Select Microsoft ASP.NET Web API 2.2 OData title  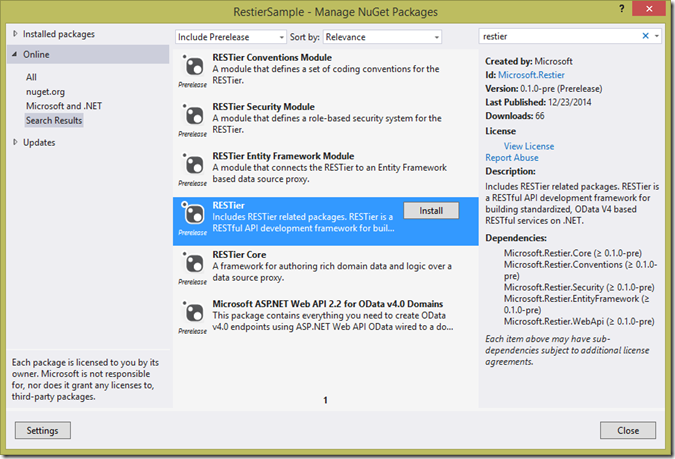(328, 304)
